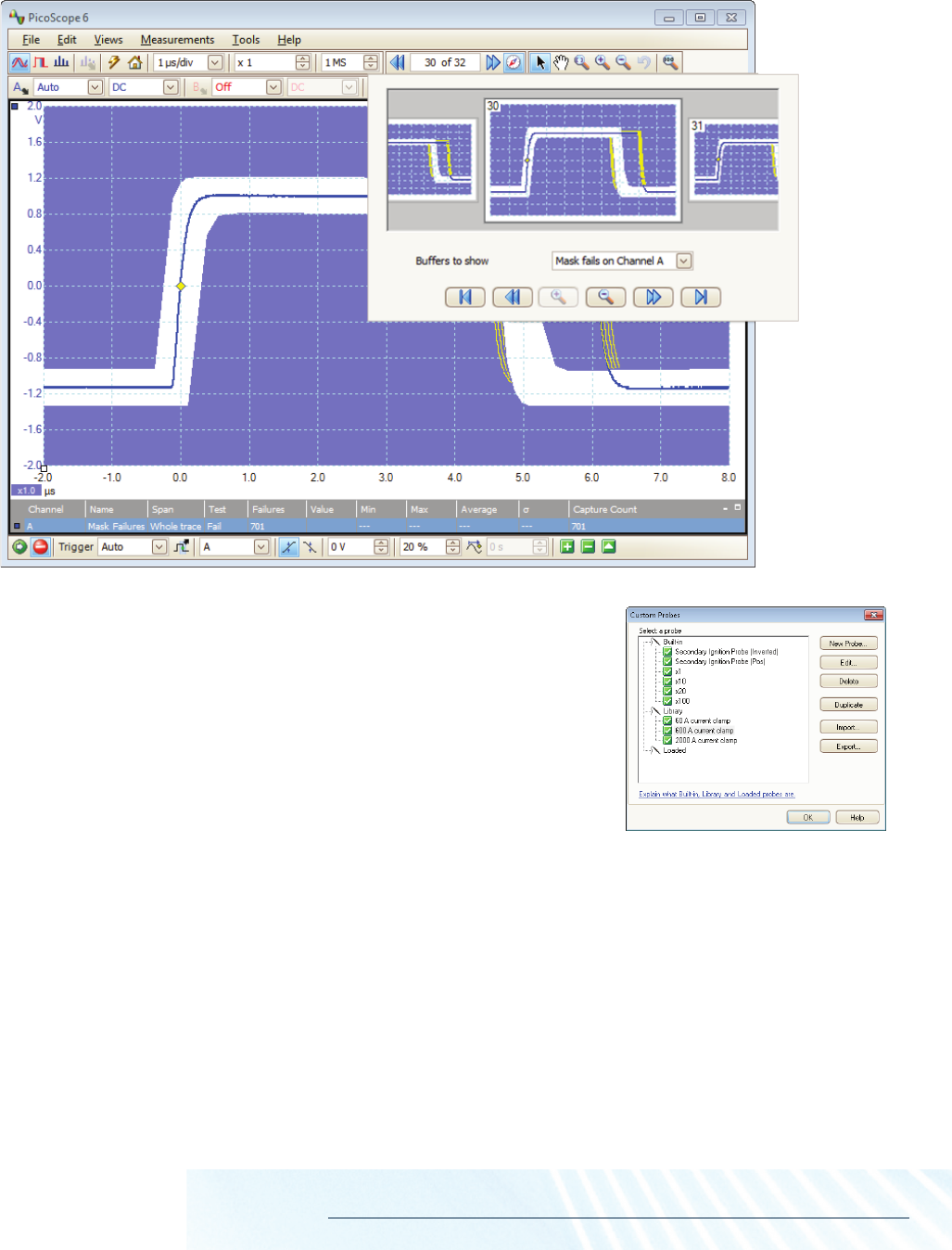Toggle 2000 A current clamp checkbox
This screenshot has height=1250, width=952.
coord(667,740)
